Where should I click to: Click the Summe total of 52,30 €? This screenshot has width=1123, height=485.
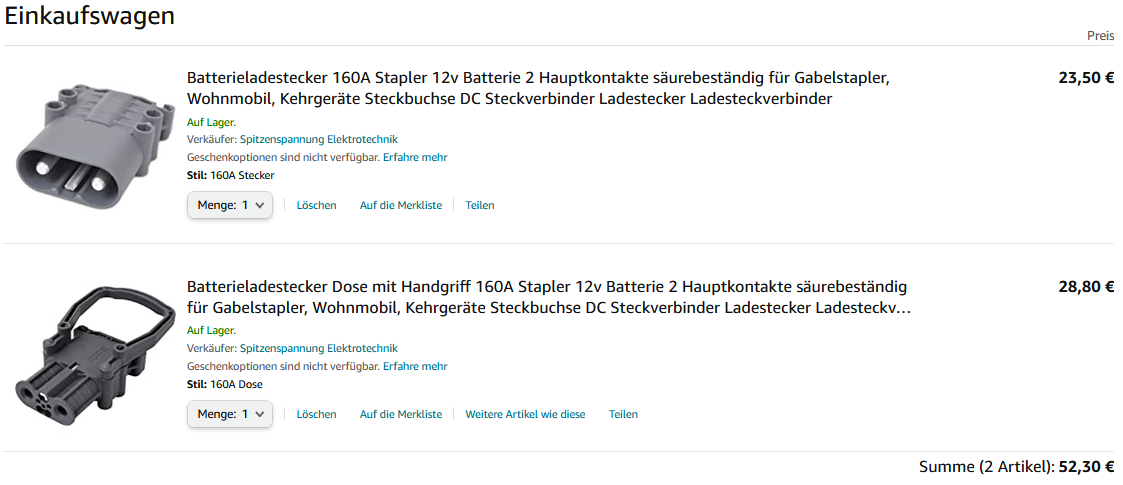(1016, 467)
